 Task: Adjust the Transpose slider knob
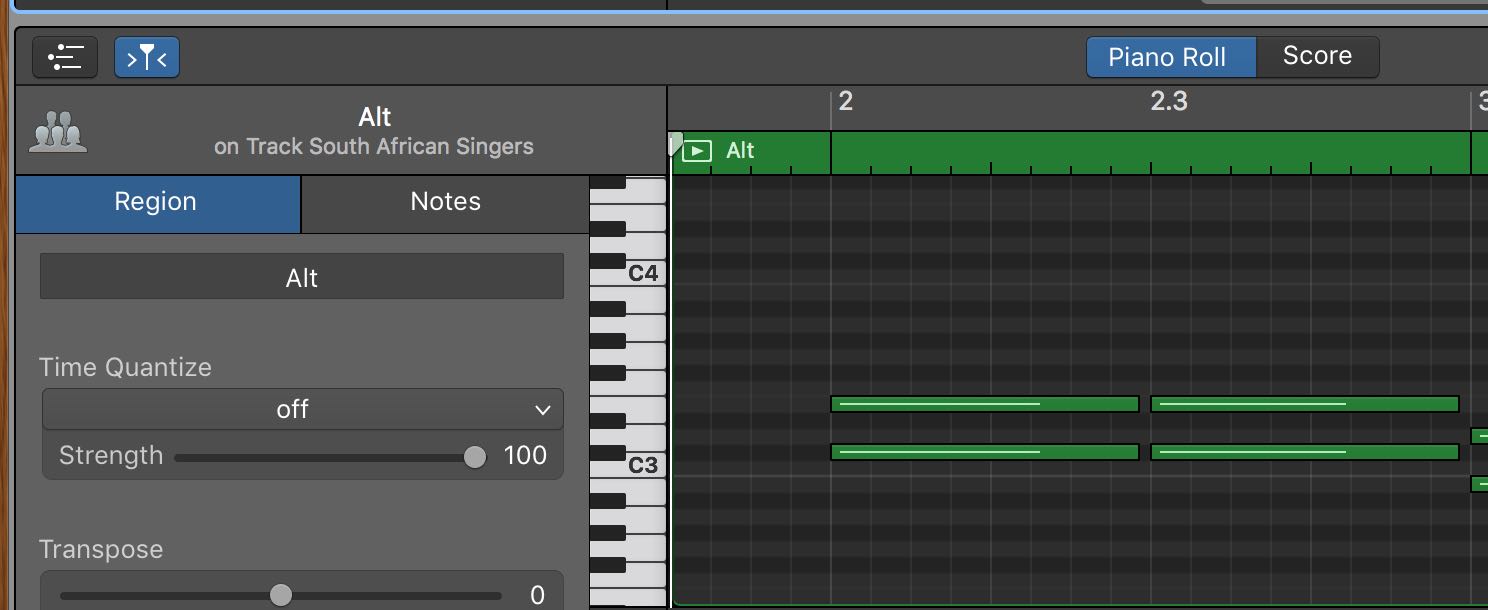pos(281,595)
